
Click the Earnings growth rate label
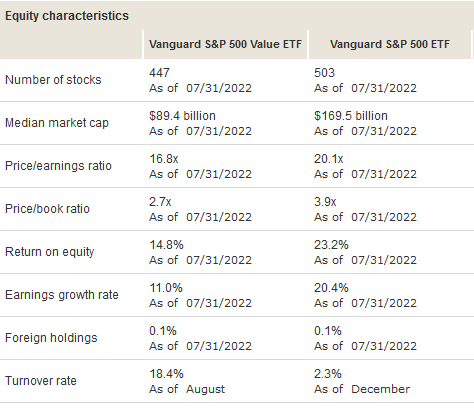[x=62, y=295]
